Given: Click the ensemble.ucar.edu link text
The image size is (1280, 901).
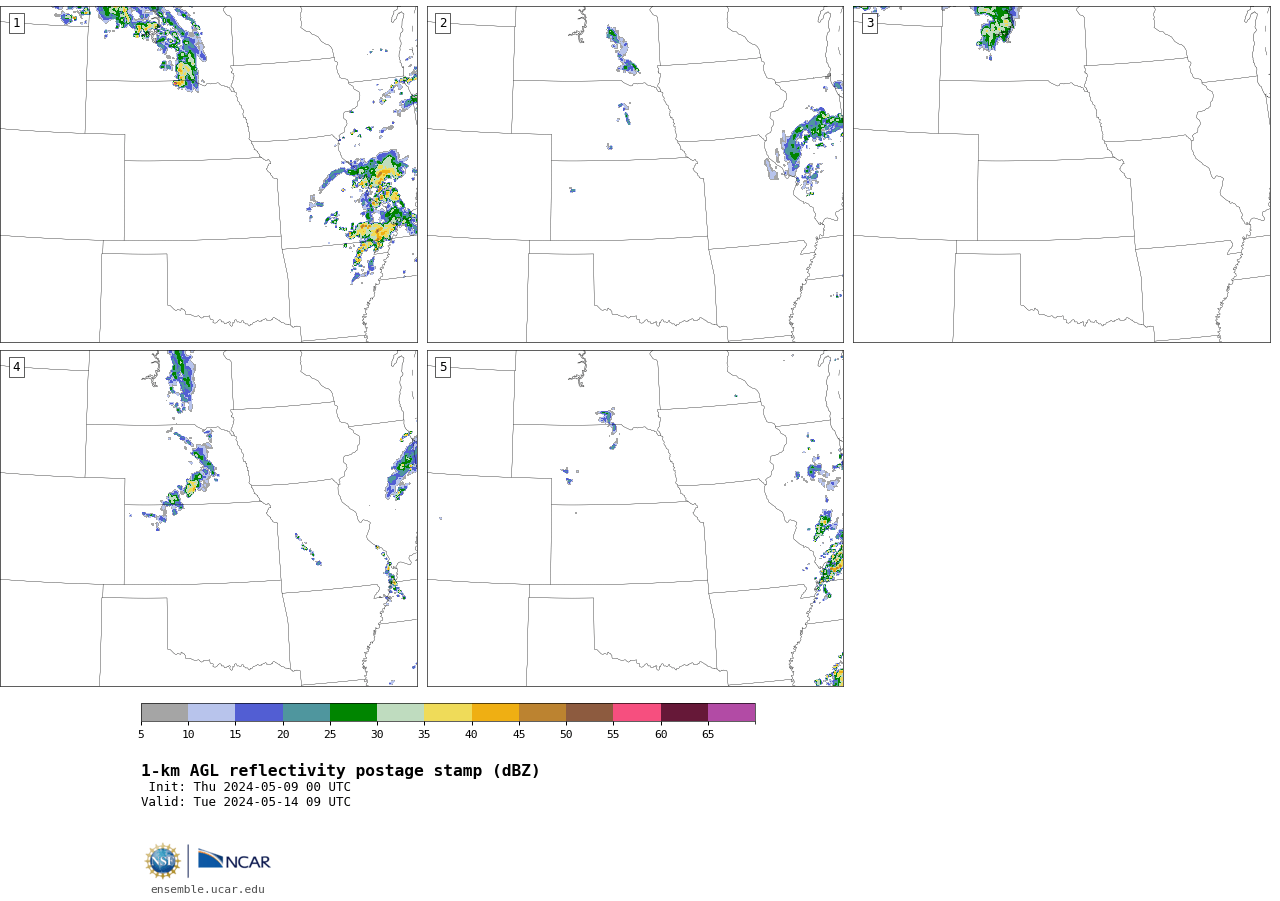Looking at the screenshot, I should tap(208, 889).
